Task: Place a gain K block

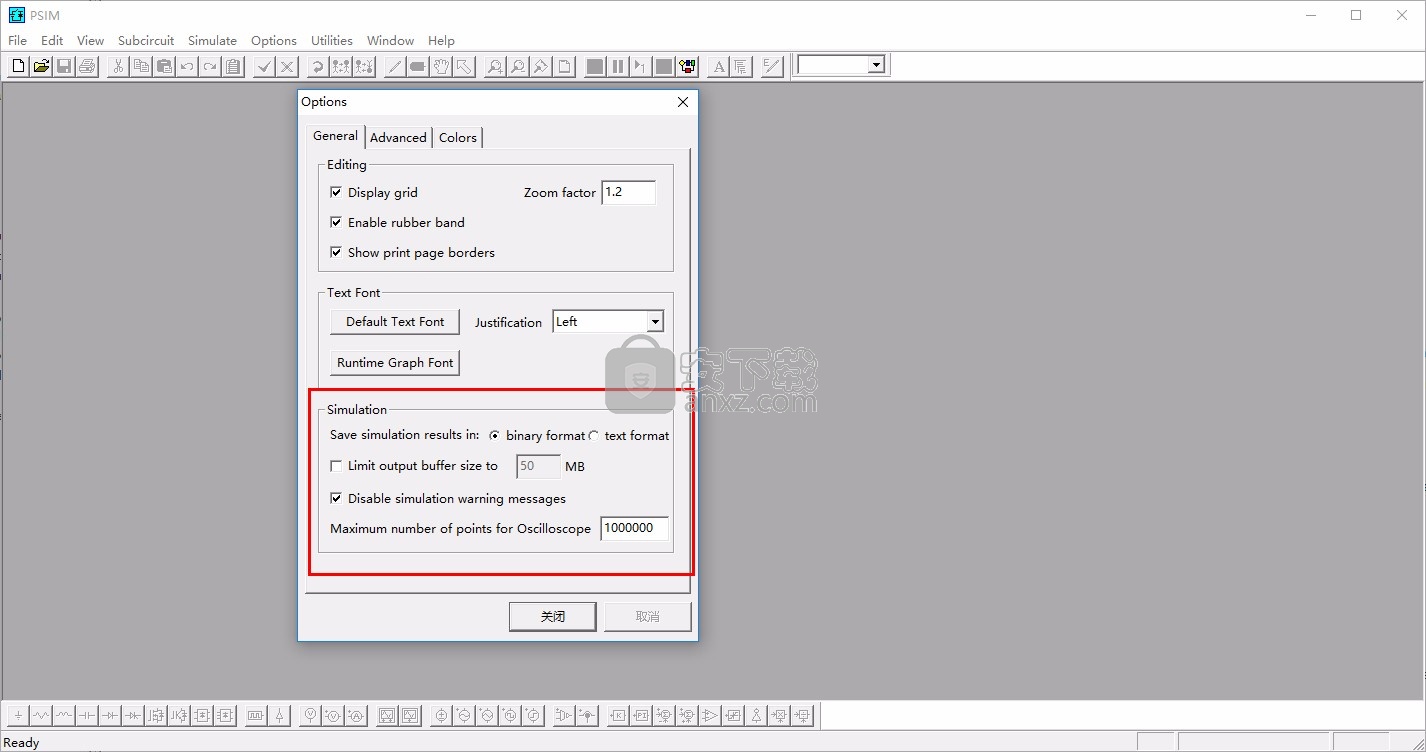Action: pyautogui.click(x=618, y=715)
